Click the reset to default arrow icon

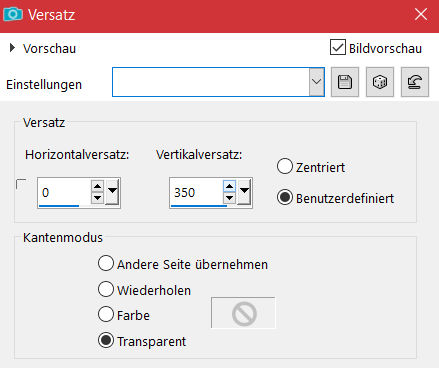(x=415, y=82)
